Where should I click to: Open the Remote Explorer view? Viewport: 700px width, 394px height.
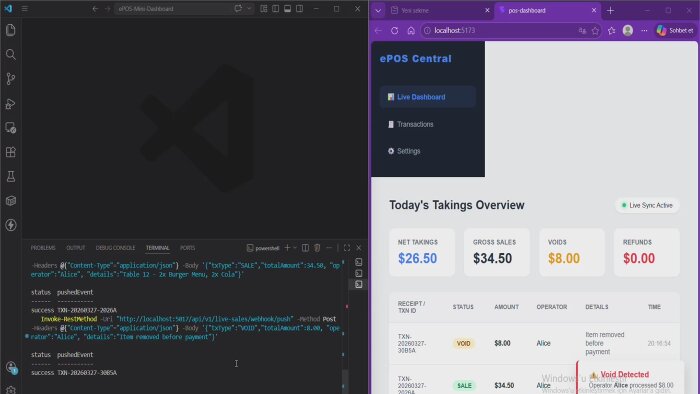point(11,128)
